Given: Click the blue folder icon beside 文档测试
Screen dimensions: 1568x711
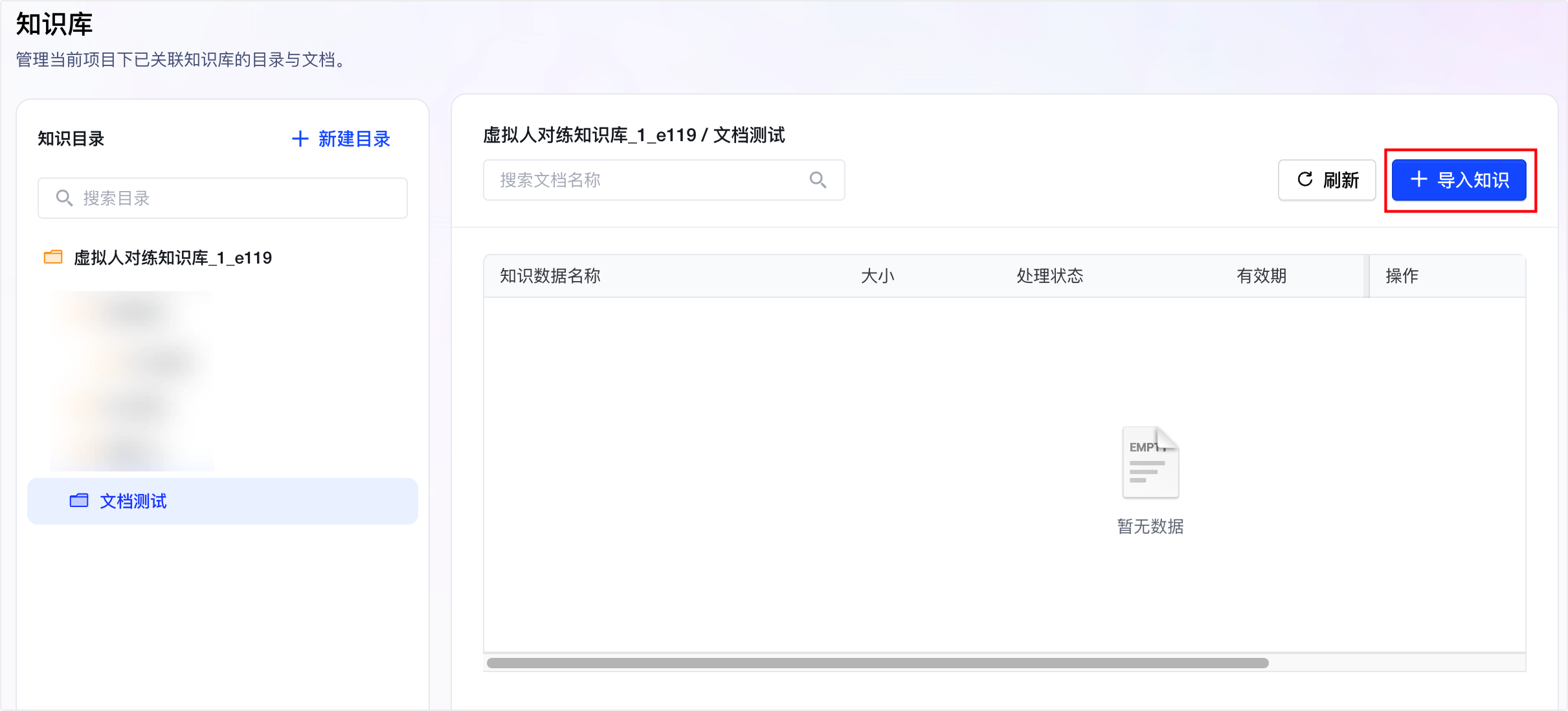Looking at the screenshot, I should [79, 501].
